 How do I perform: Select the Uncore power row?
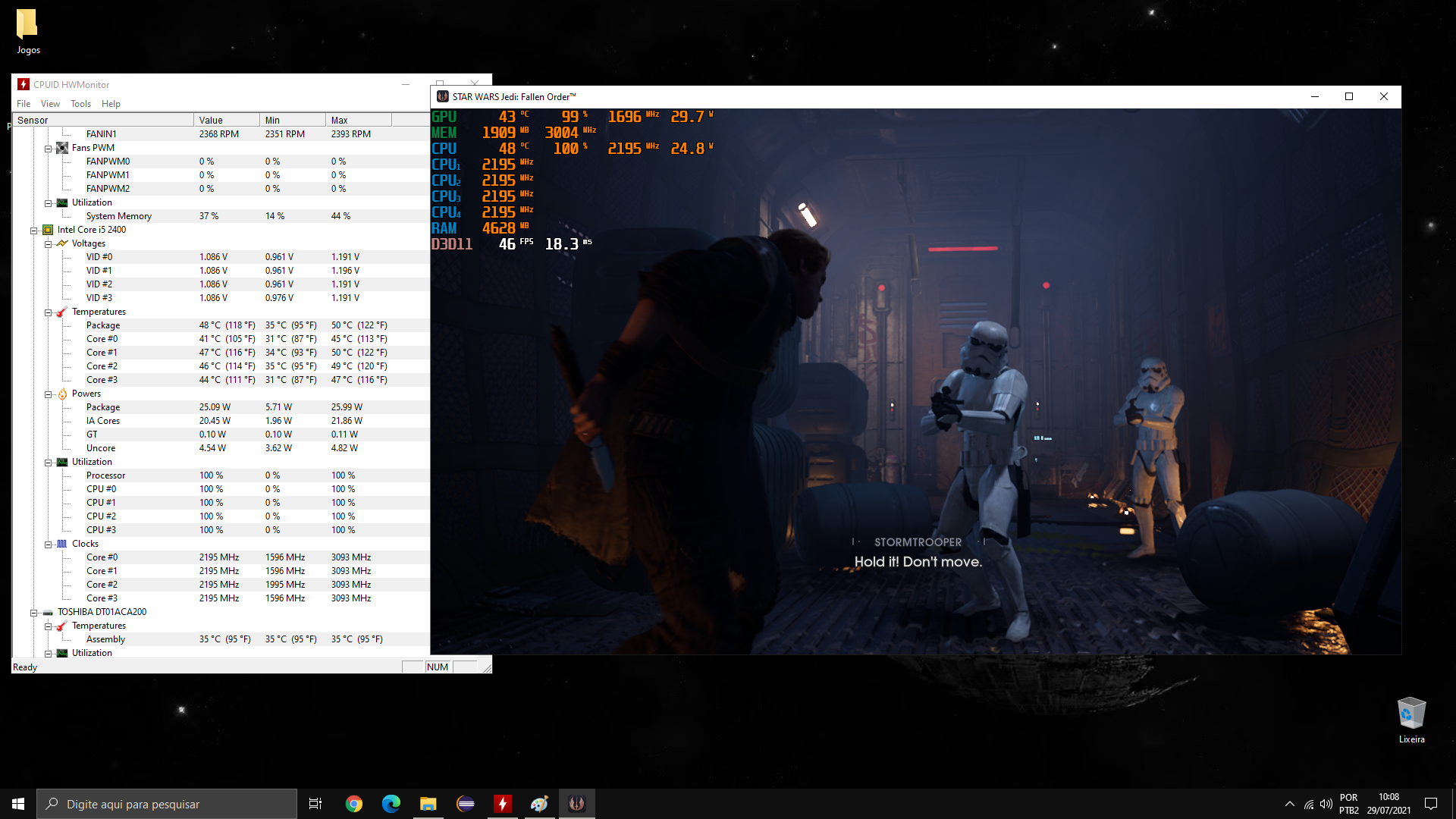[221, 448]
